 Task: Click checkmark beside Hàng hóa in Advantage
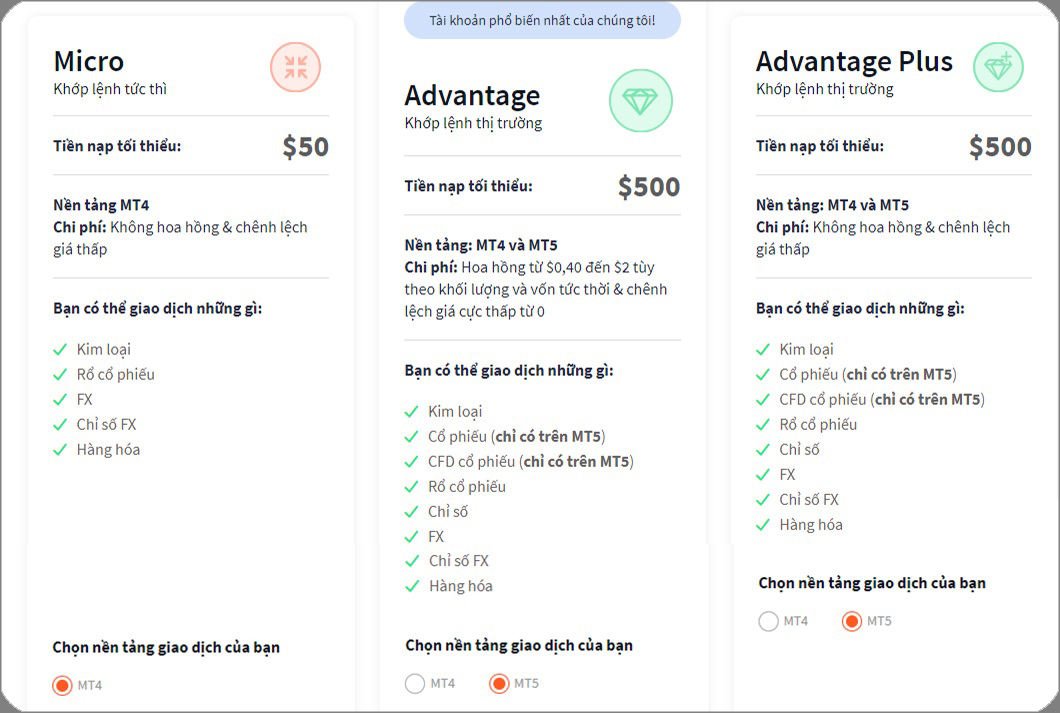point(411,586)
